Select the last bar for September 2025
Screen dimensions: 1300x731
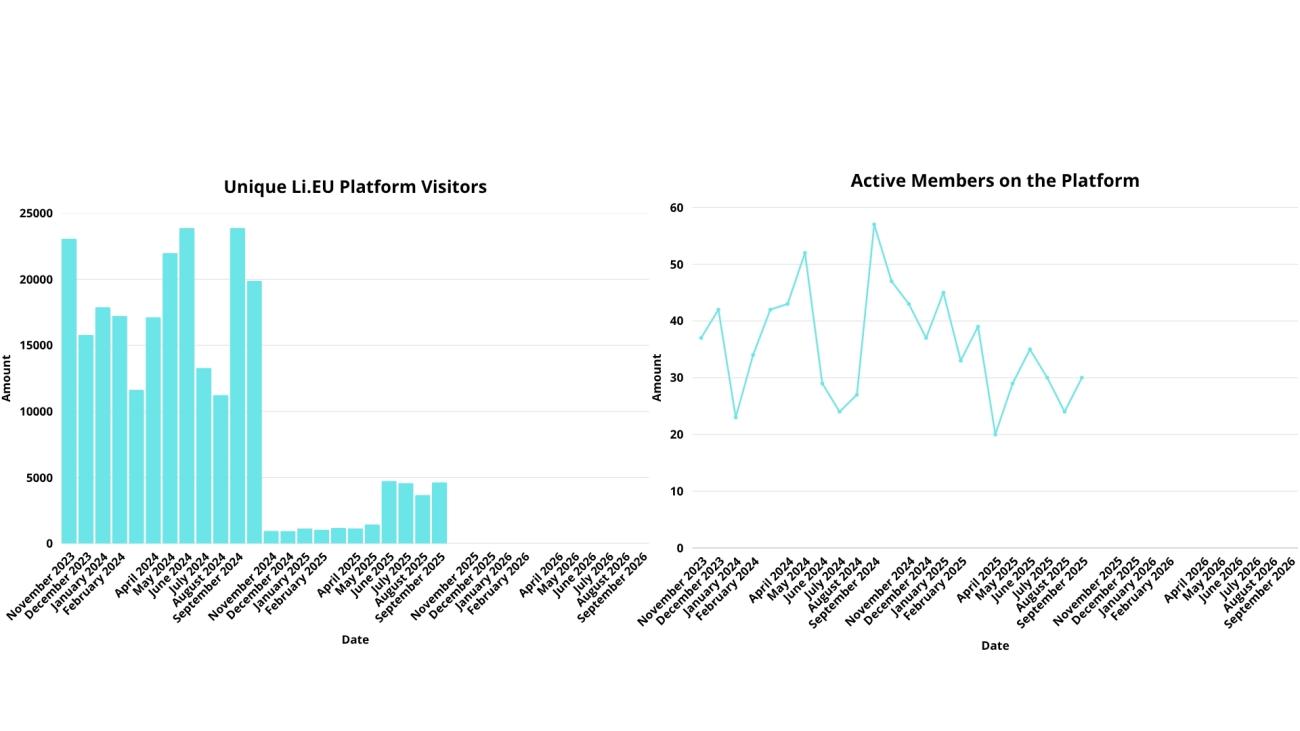(439, 513)
